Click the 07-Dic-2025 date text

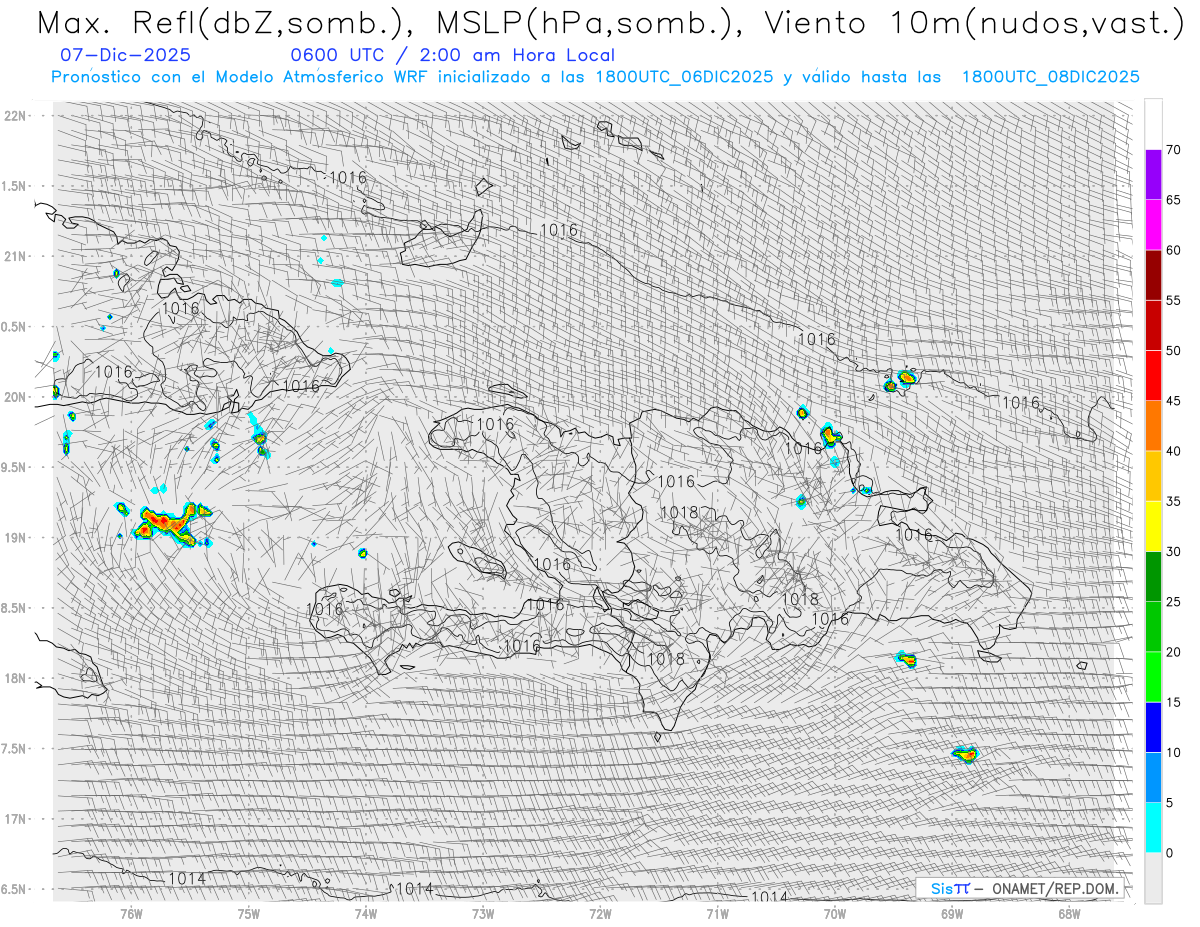coord(125,55)
